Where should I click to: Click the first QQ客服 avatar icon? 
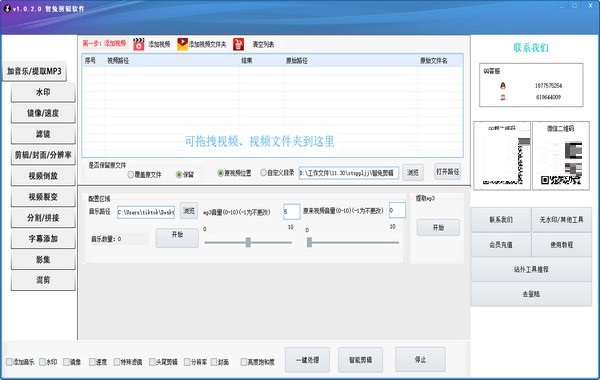coord(503,86)
